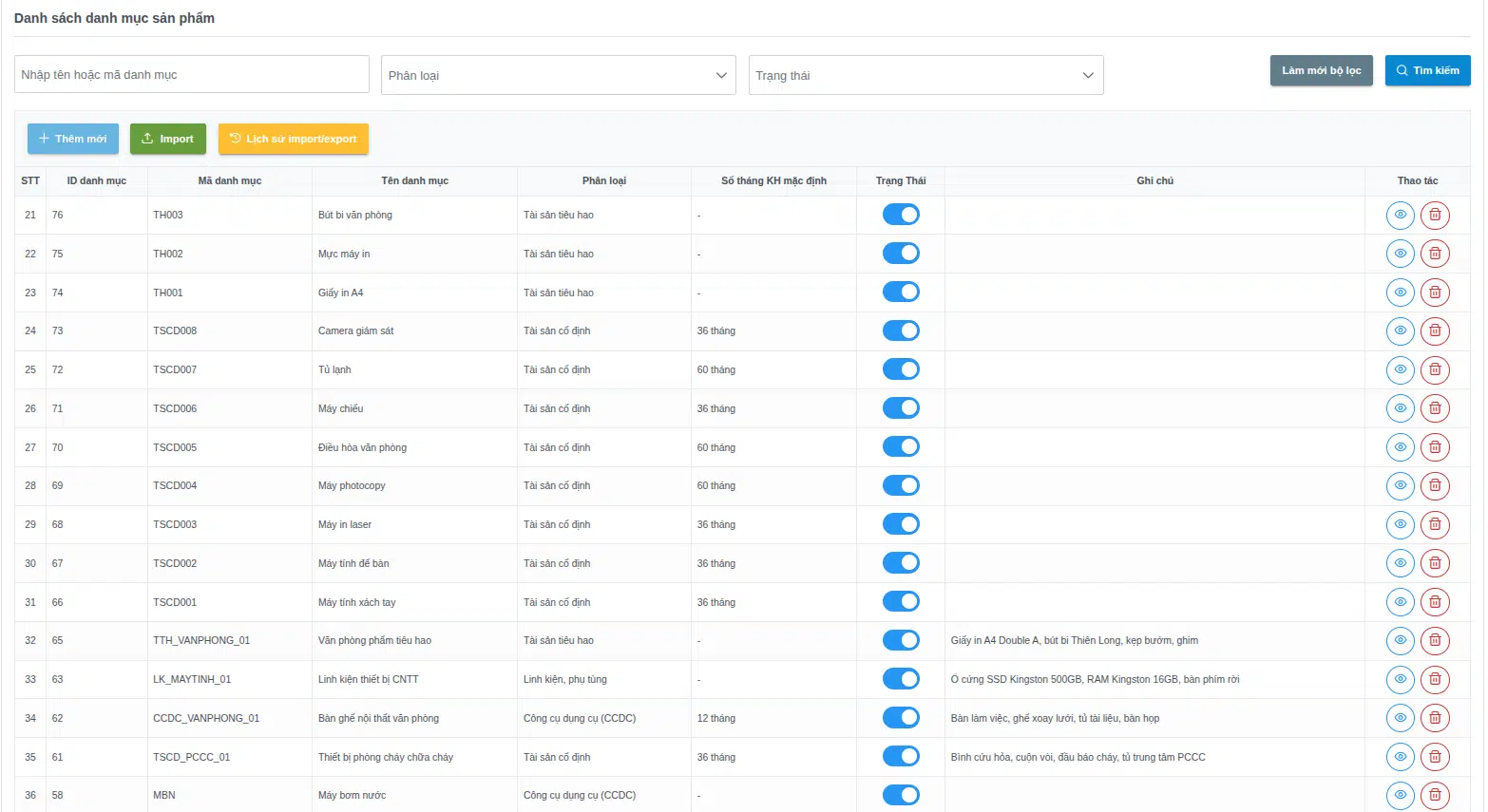Image resolution: width=1488 pixels, height=812 pixels.
Task: Toggle status switch for MBN Máy bơm nước
Action: 901,795
